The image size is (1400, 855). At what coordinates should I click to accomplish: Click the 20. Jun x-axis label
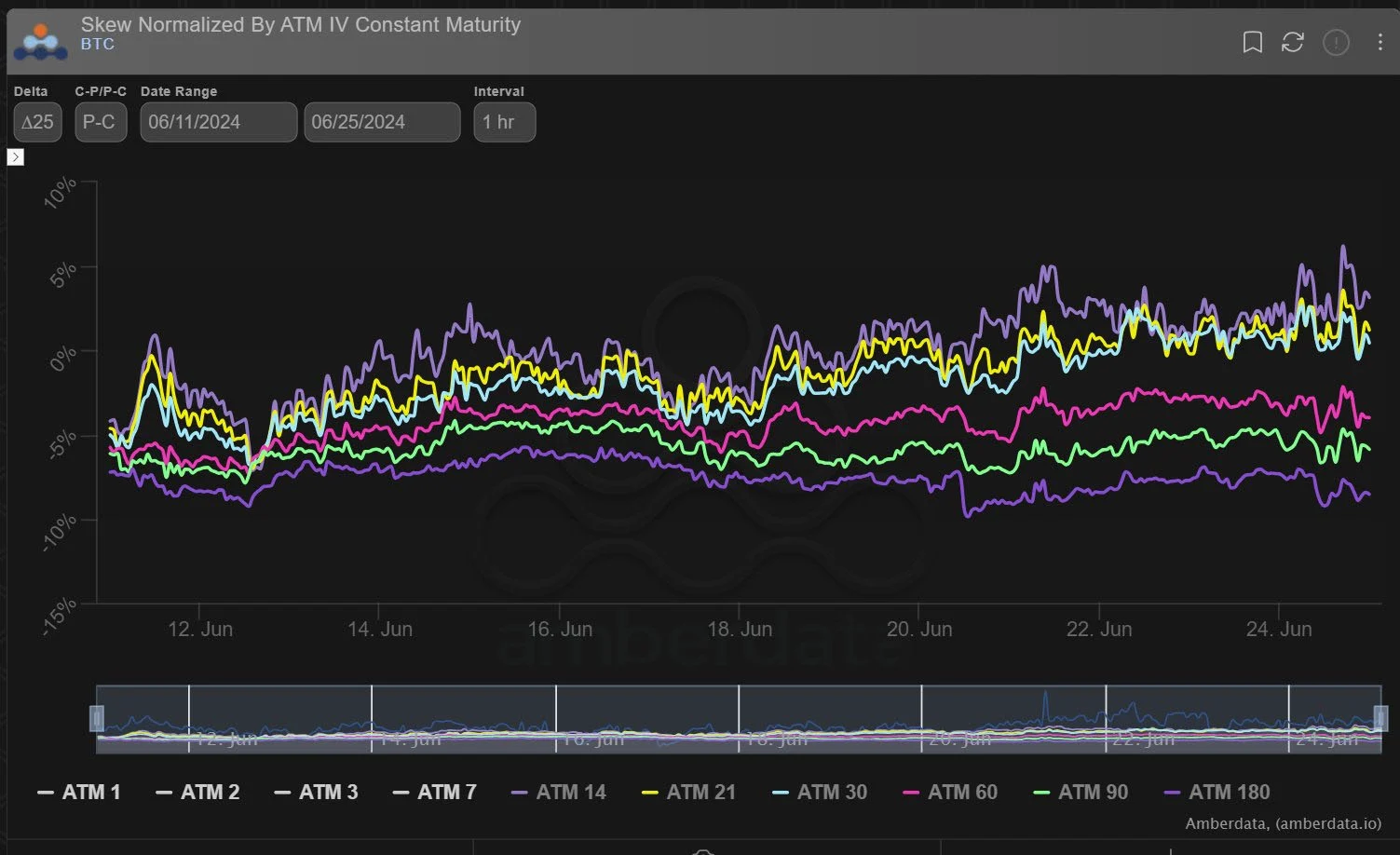click(919, 630)
